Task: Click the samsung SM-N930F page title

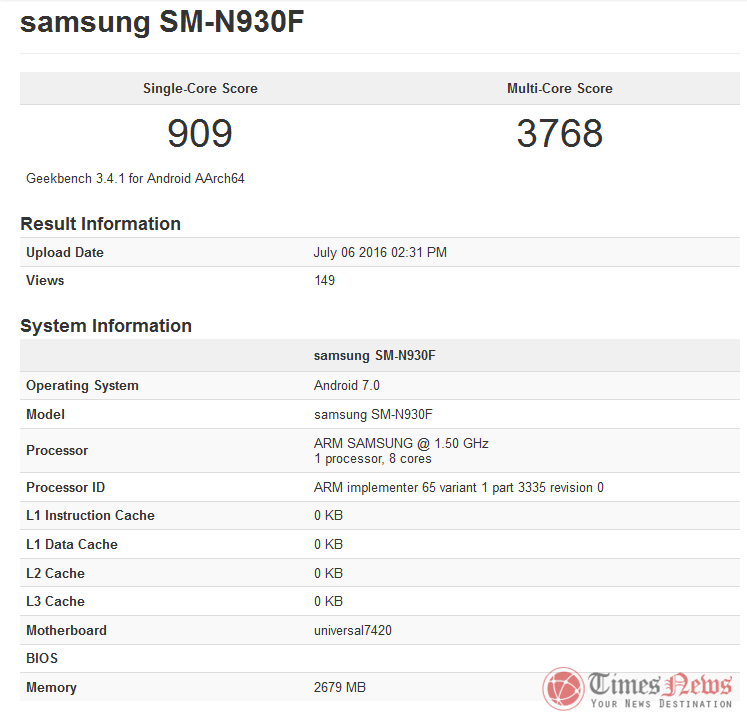Action: [162, 22]
